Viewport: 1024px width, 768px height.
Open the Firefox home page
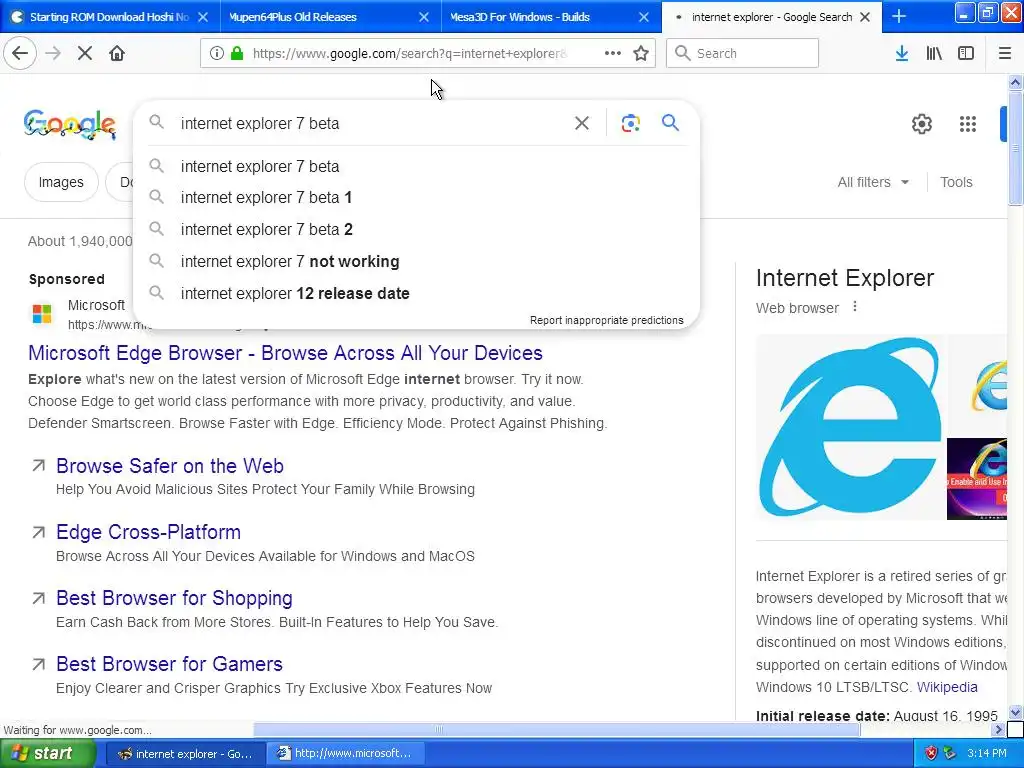pyautogui.click(x=117, y=54)
